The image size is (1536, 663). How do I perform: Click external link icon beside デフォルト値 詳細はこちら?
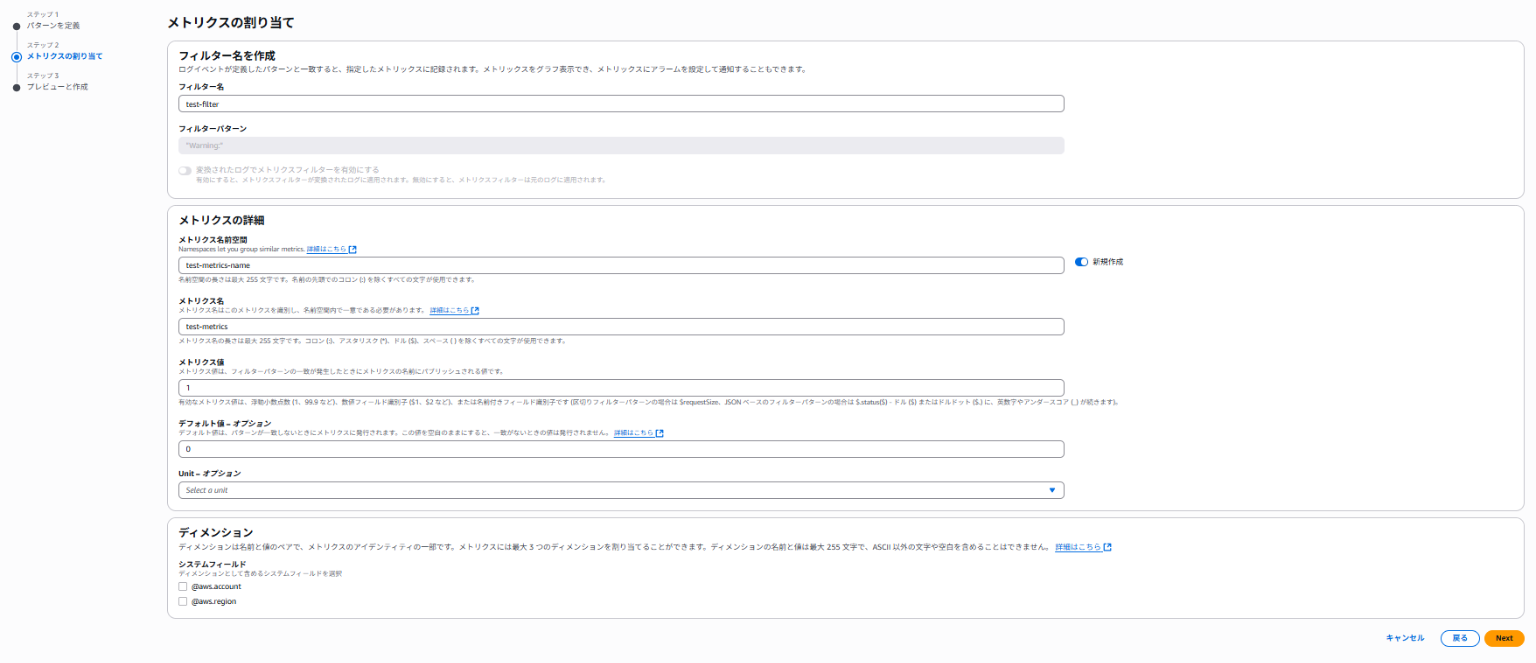tap(660, 433)
